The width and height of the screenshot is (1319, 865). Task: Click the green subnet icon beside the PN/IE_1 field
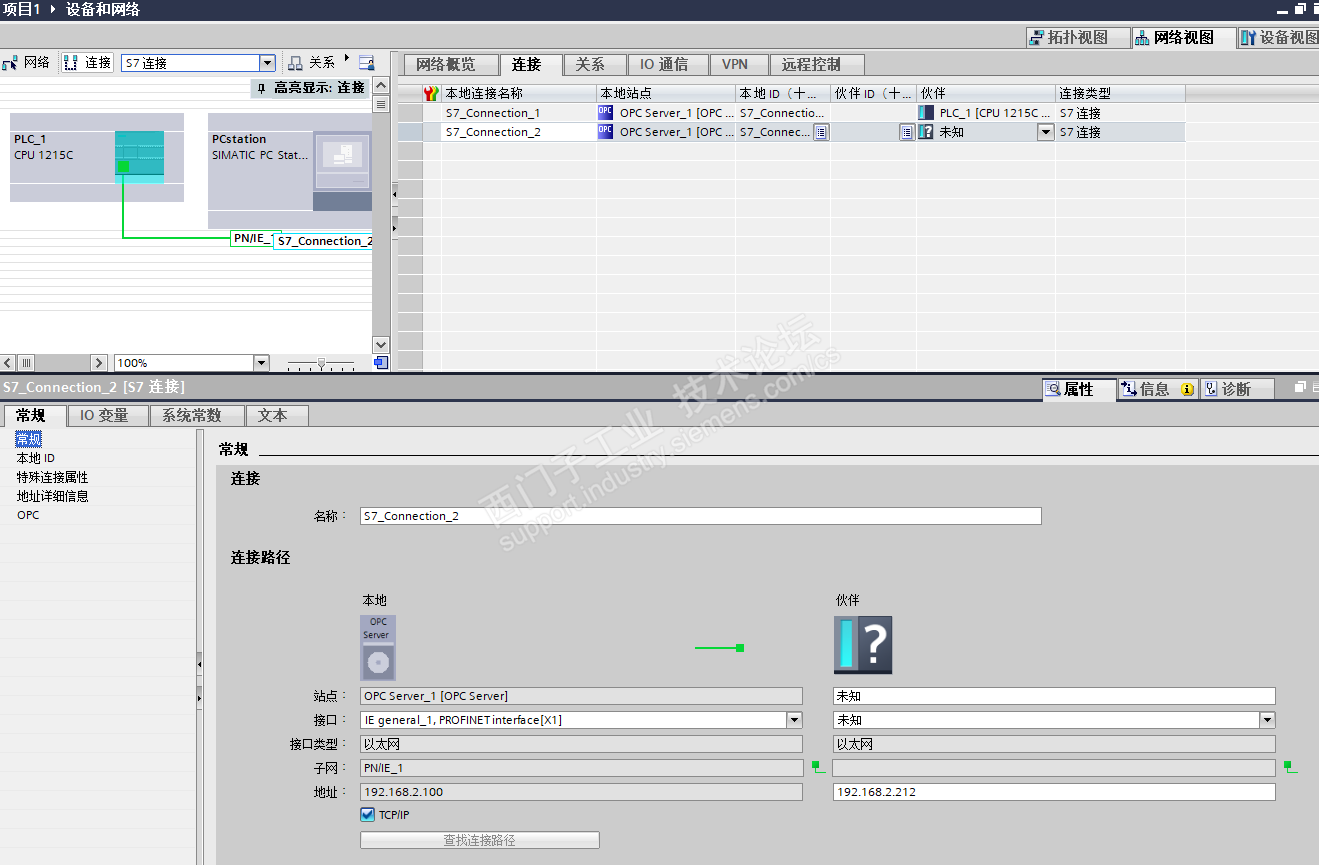818,768
